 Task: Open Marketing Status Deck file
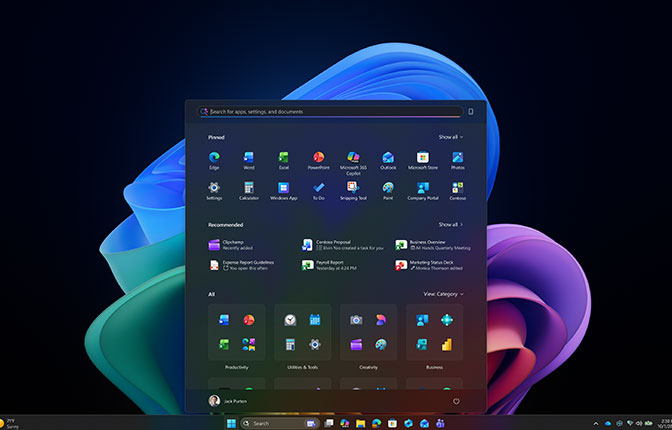click(x=428, y=265)
